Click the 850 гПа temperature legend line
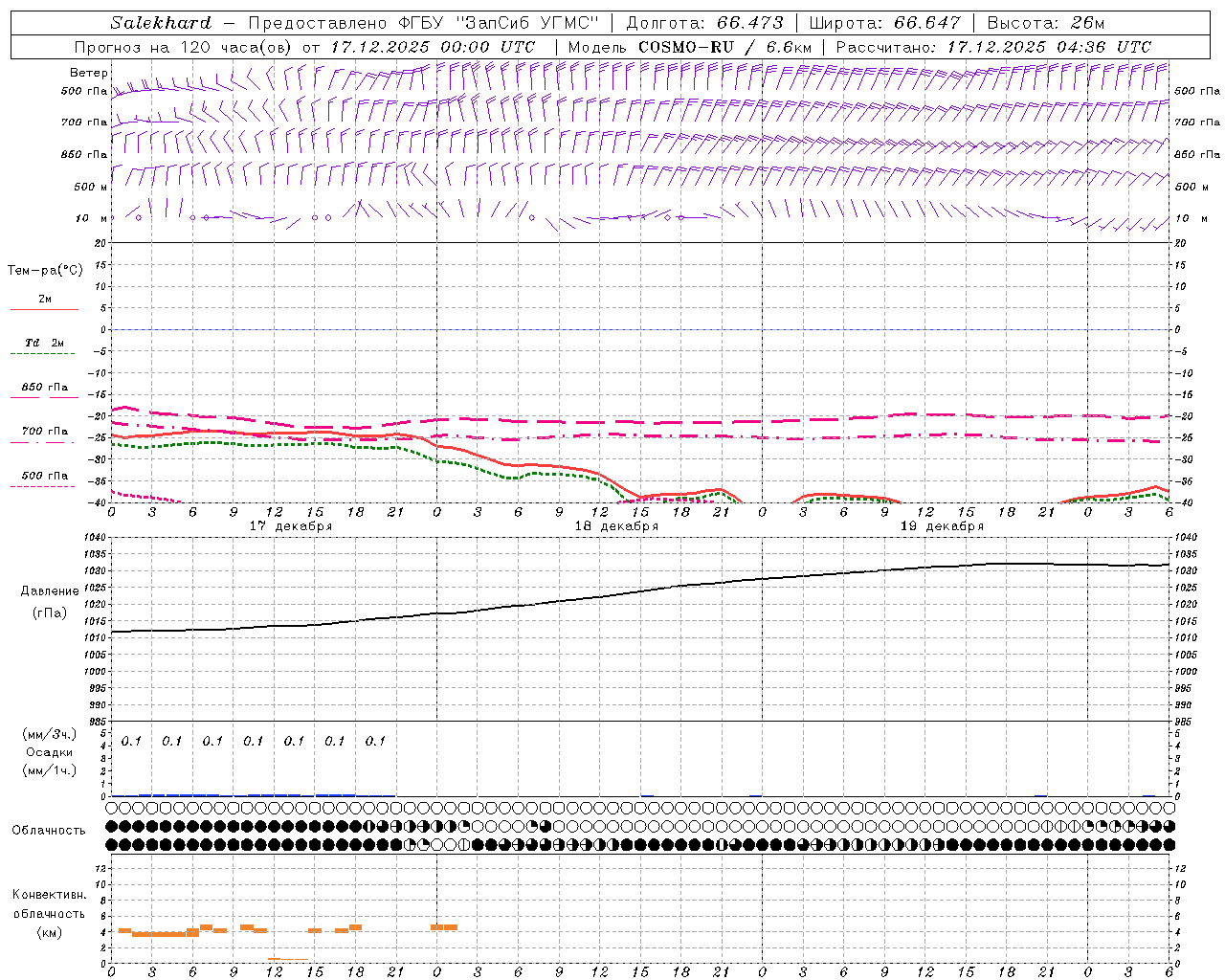1225x980 pixels. tap(44, 396)
